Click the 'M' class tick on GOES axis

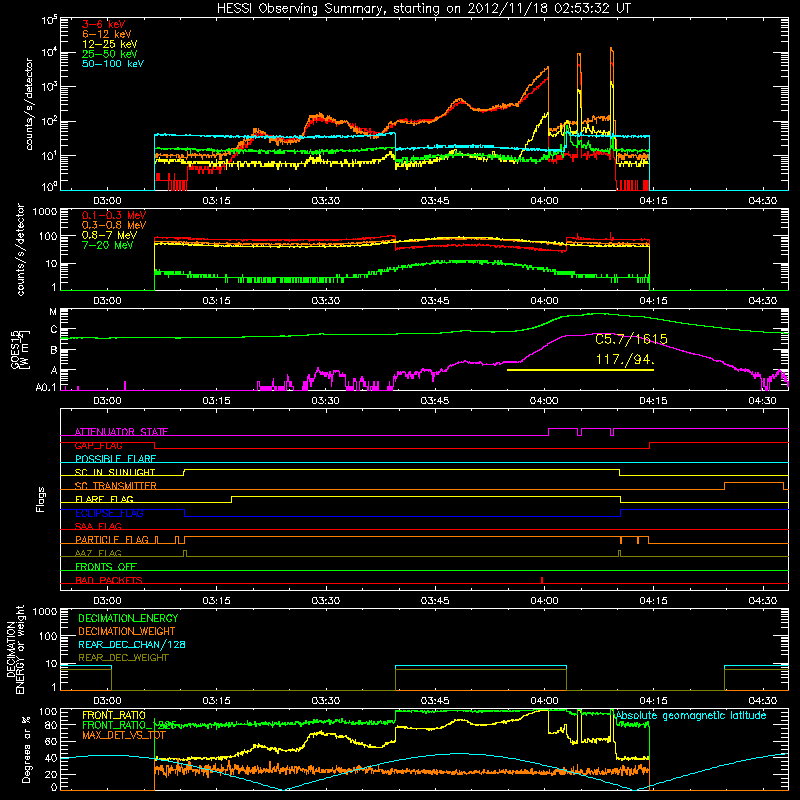[53, 312]
